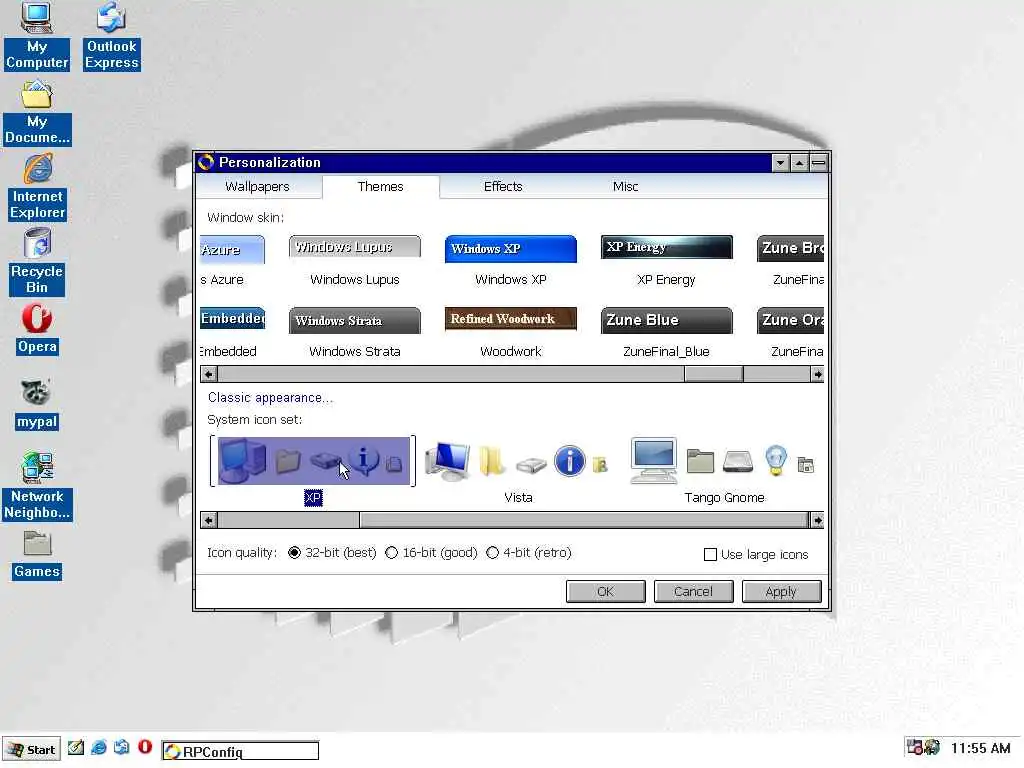
Task: Enable Use large icons checkbox
Action: click(711, 554)
